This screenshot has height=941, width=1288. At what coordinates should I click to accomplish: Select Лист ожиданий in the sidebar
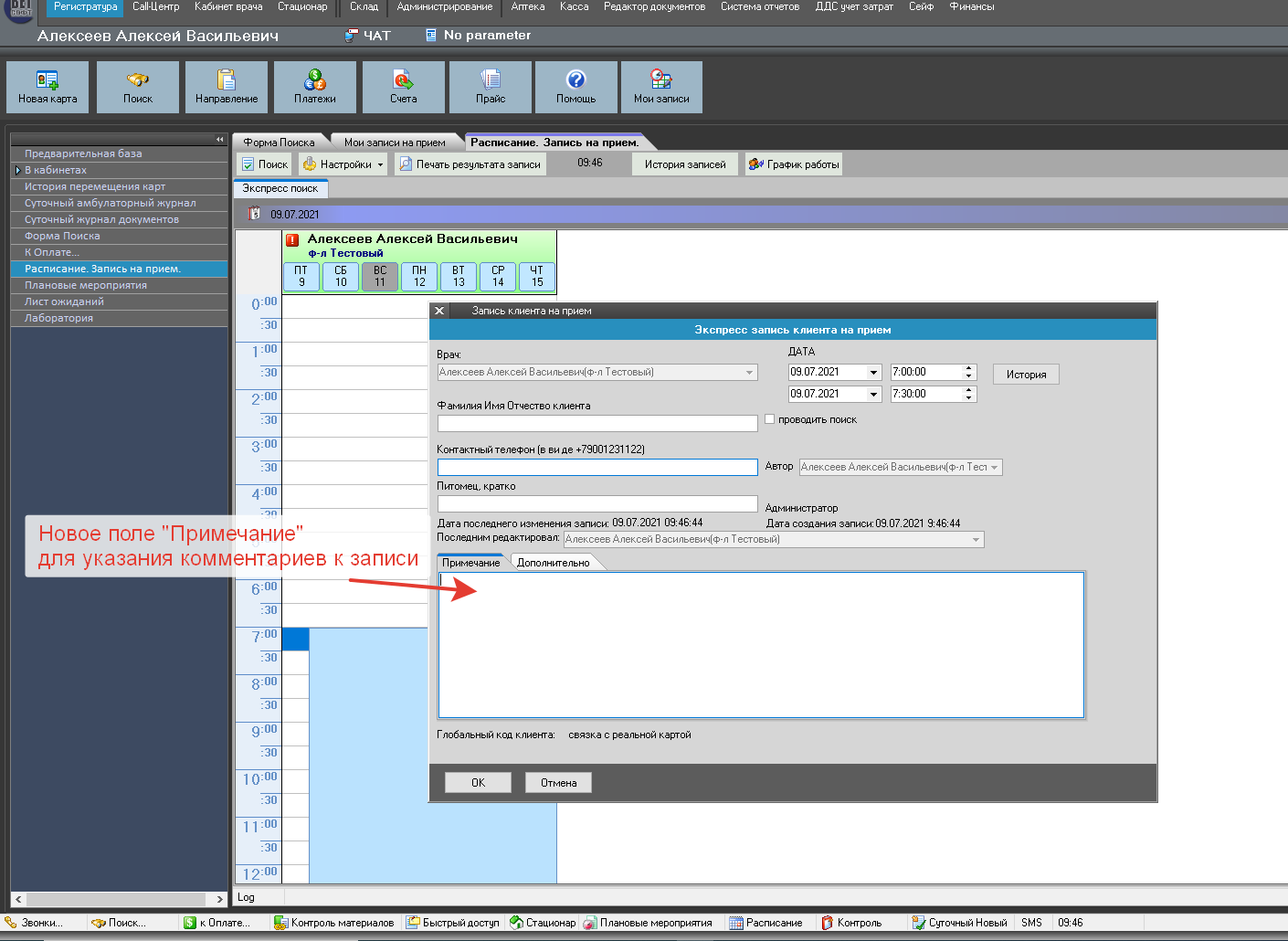pos(64,302)
